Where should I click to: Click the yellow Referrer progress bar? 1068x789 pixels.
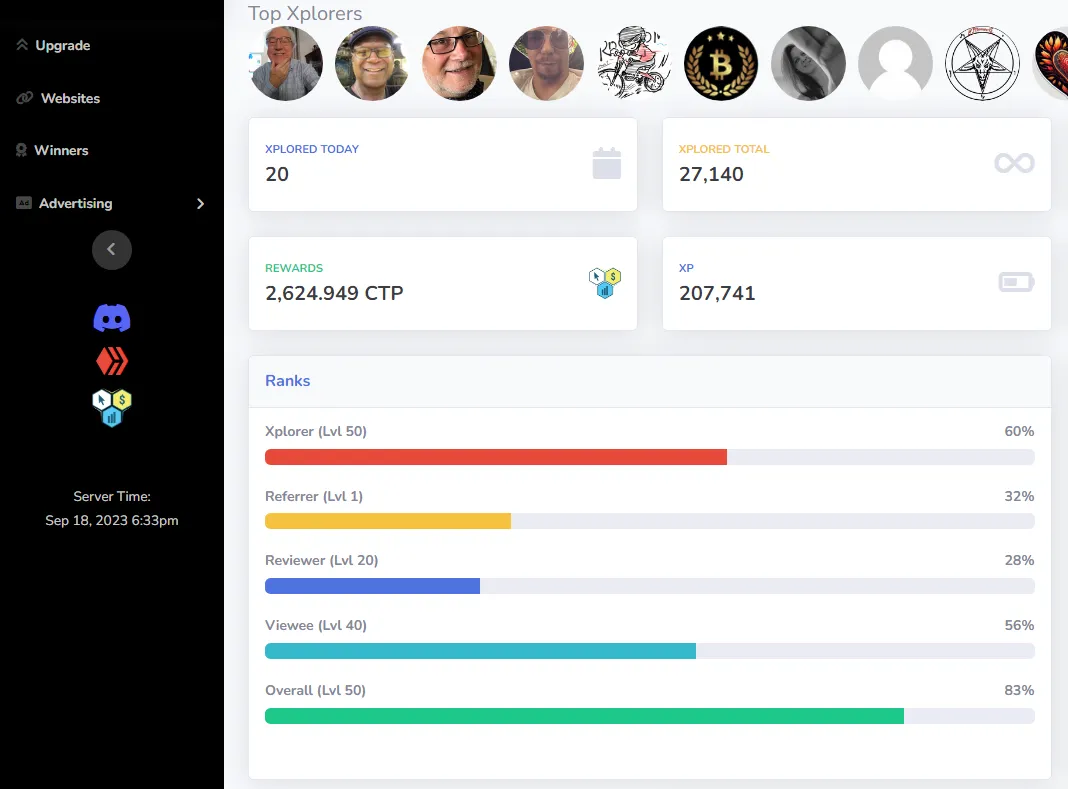[388, 521]
